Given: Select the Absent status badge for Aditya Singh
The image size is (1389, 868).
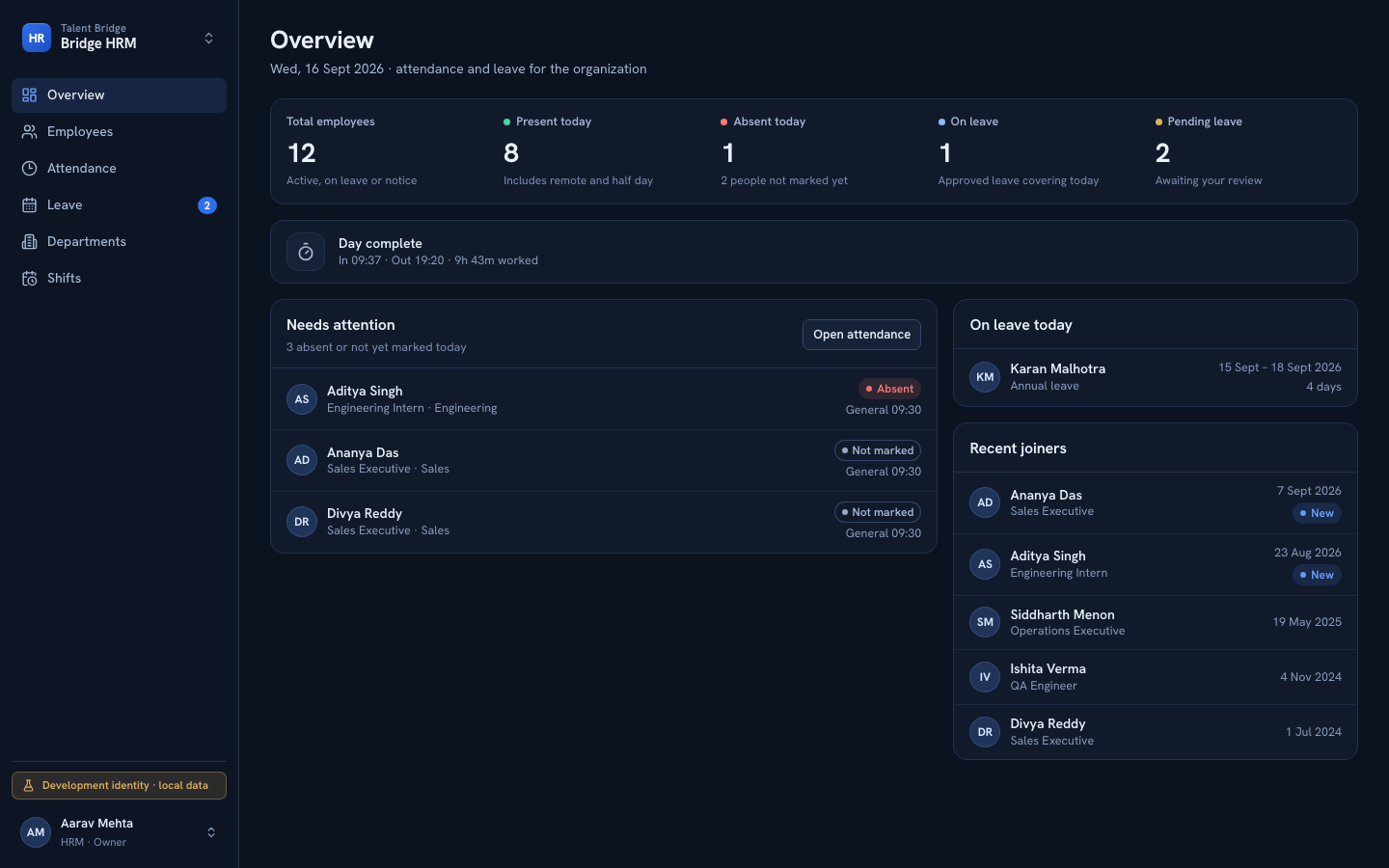Looking at the screenshot, I should [x=889, y=389].
